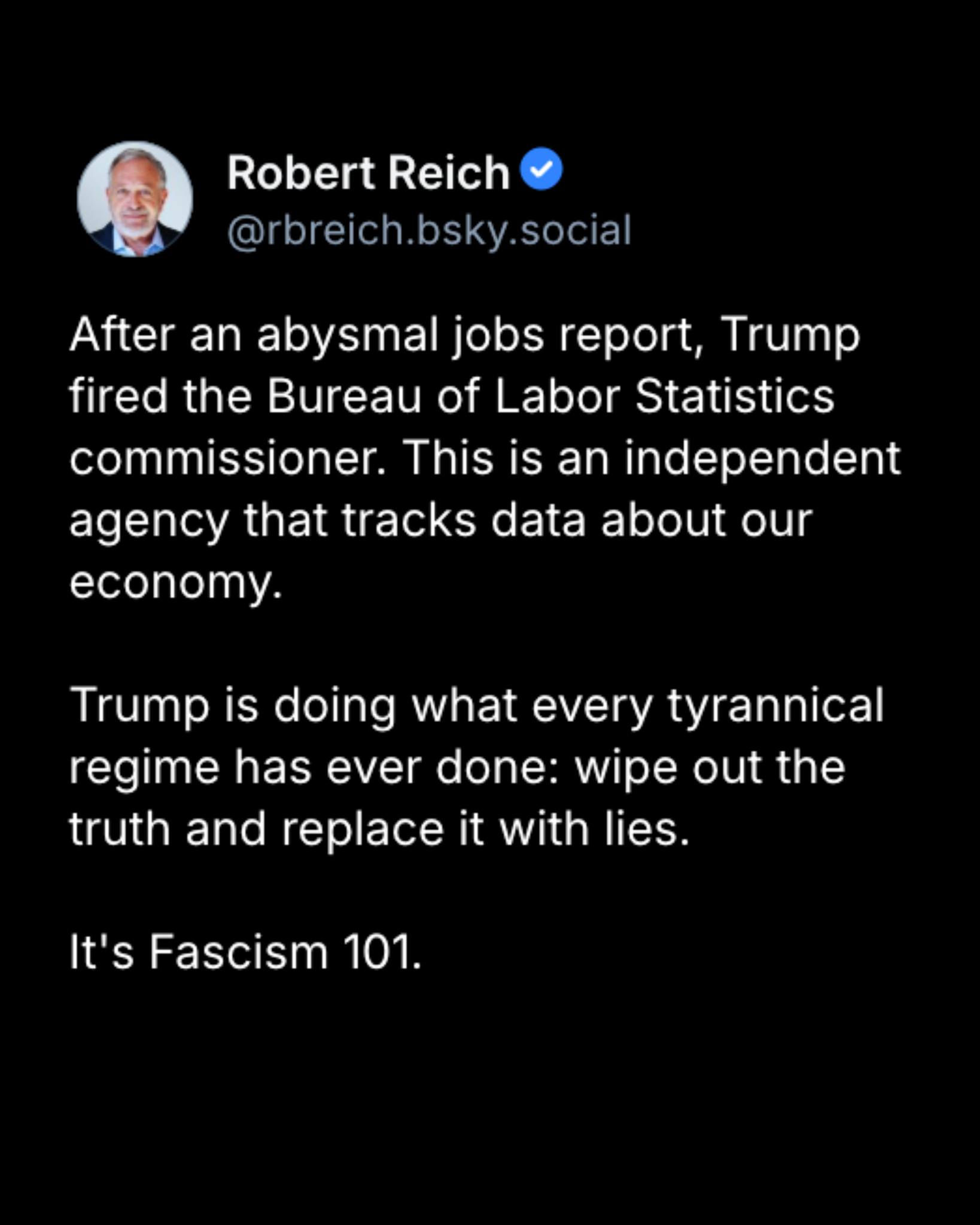Click the phrase 'Bureau of Labor Statistics'

(x=550, y=397)
